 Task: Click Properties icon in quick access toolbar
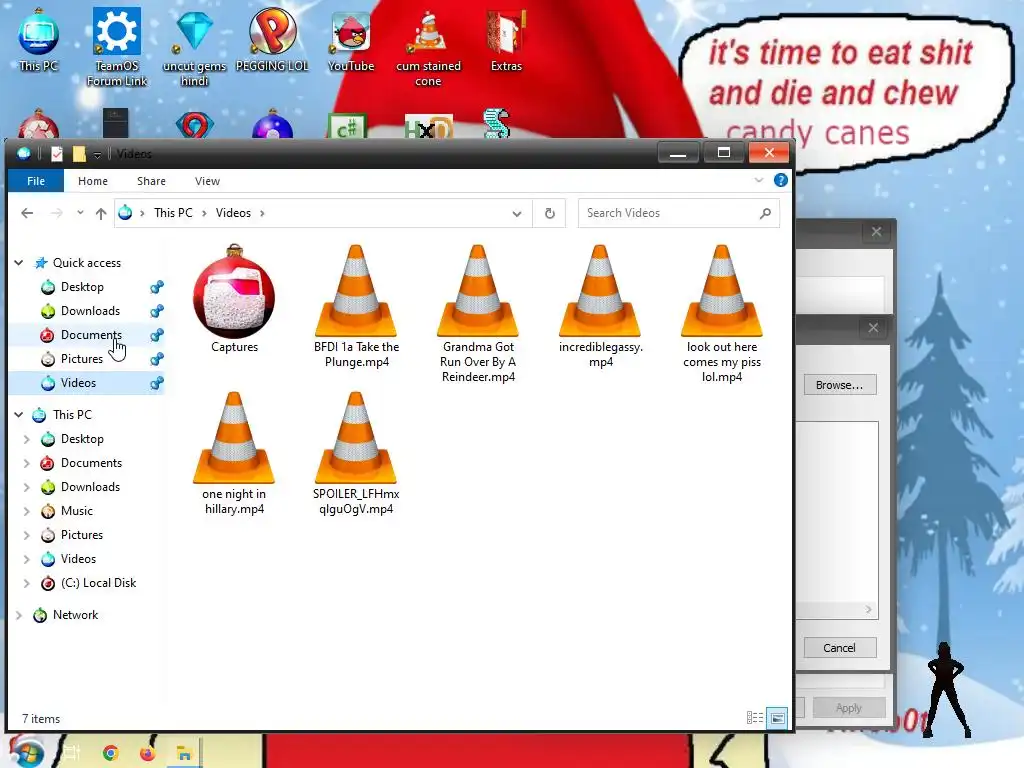(x=57, y=154)
